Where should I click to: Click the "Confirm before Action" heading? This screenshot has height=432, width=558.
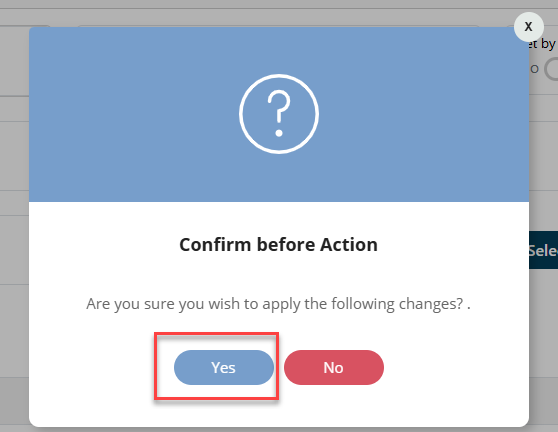click(279, 244)
